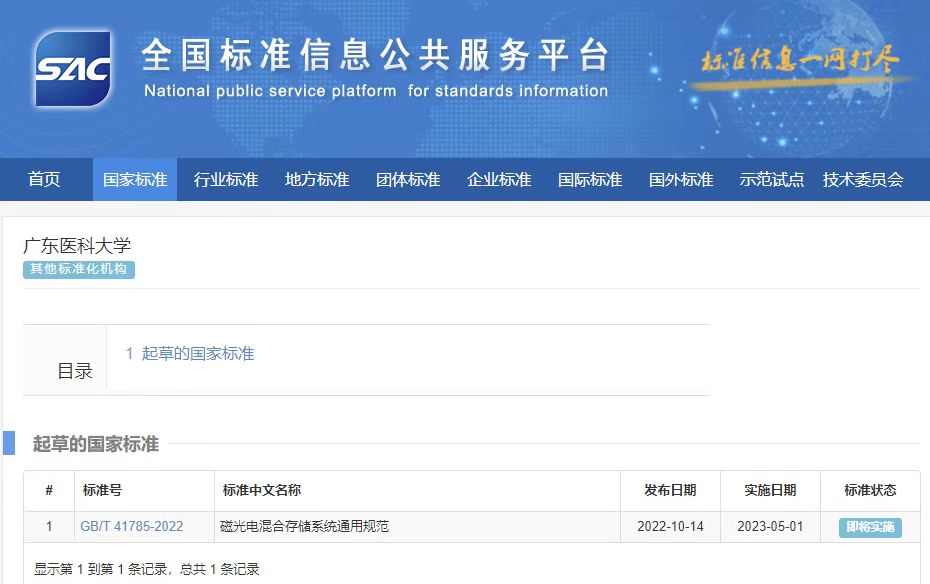Click the 目录 label

coord(75,371)
